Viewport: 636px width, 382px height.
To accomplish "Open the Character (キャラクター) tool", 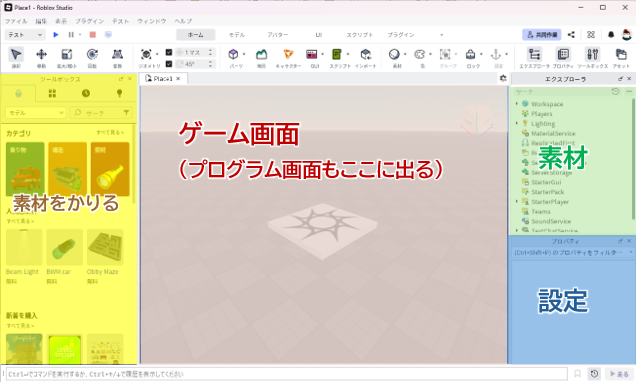I will pyautogui.click(x=288, y=54).
